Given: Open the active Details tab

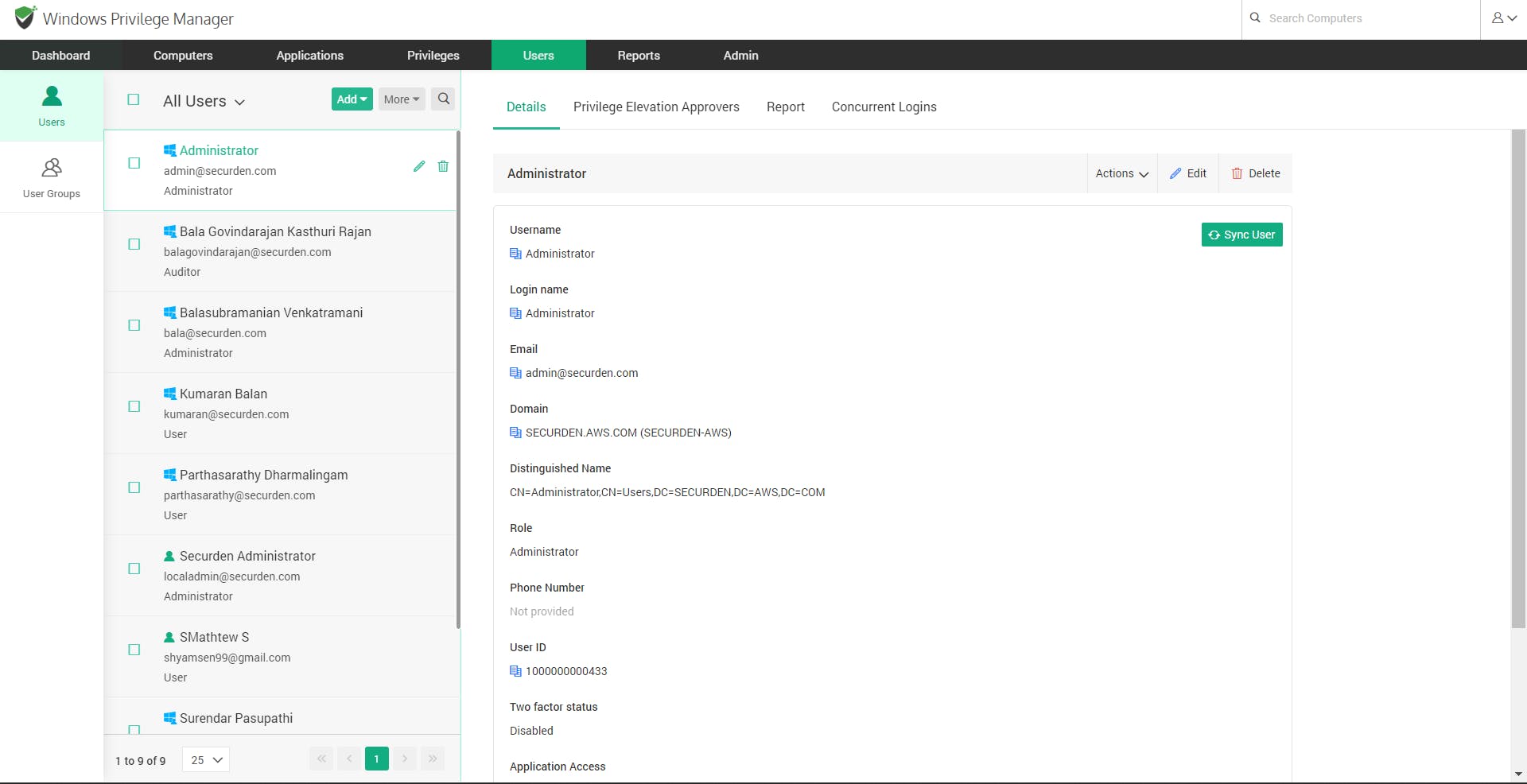Looking at the screenshot, I should point(526,107).
